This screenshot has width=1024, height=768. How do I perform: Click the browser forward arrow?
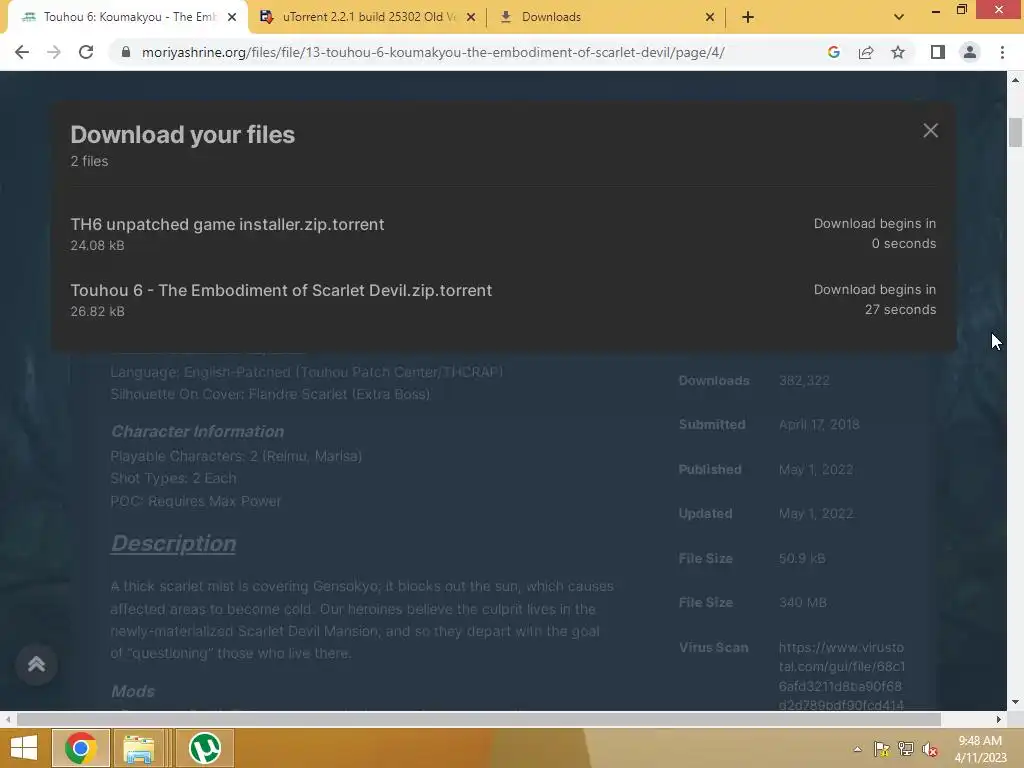pos(54,52)
